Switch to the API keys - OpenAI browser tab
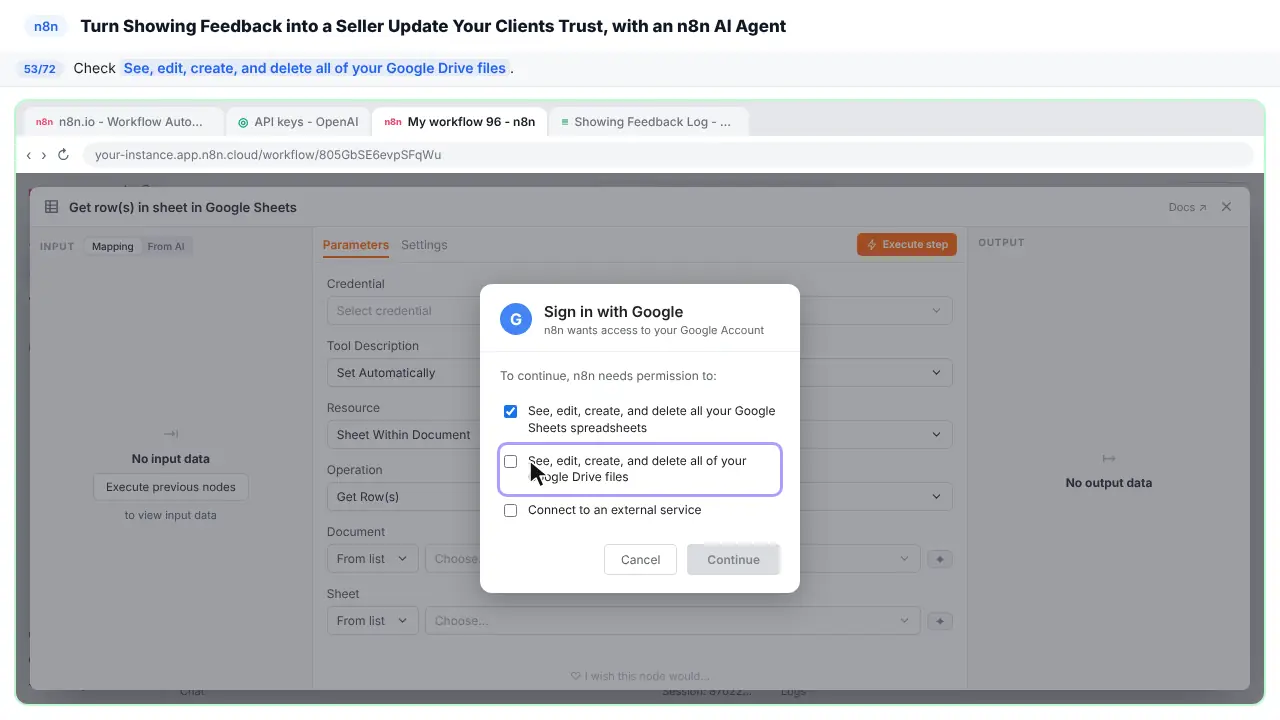 298,122
